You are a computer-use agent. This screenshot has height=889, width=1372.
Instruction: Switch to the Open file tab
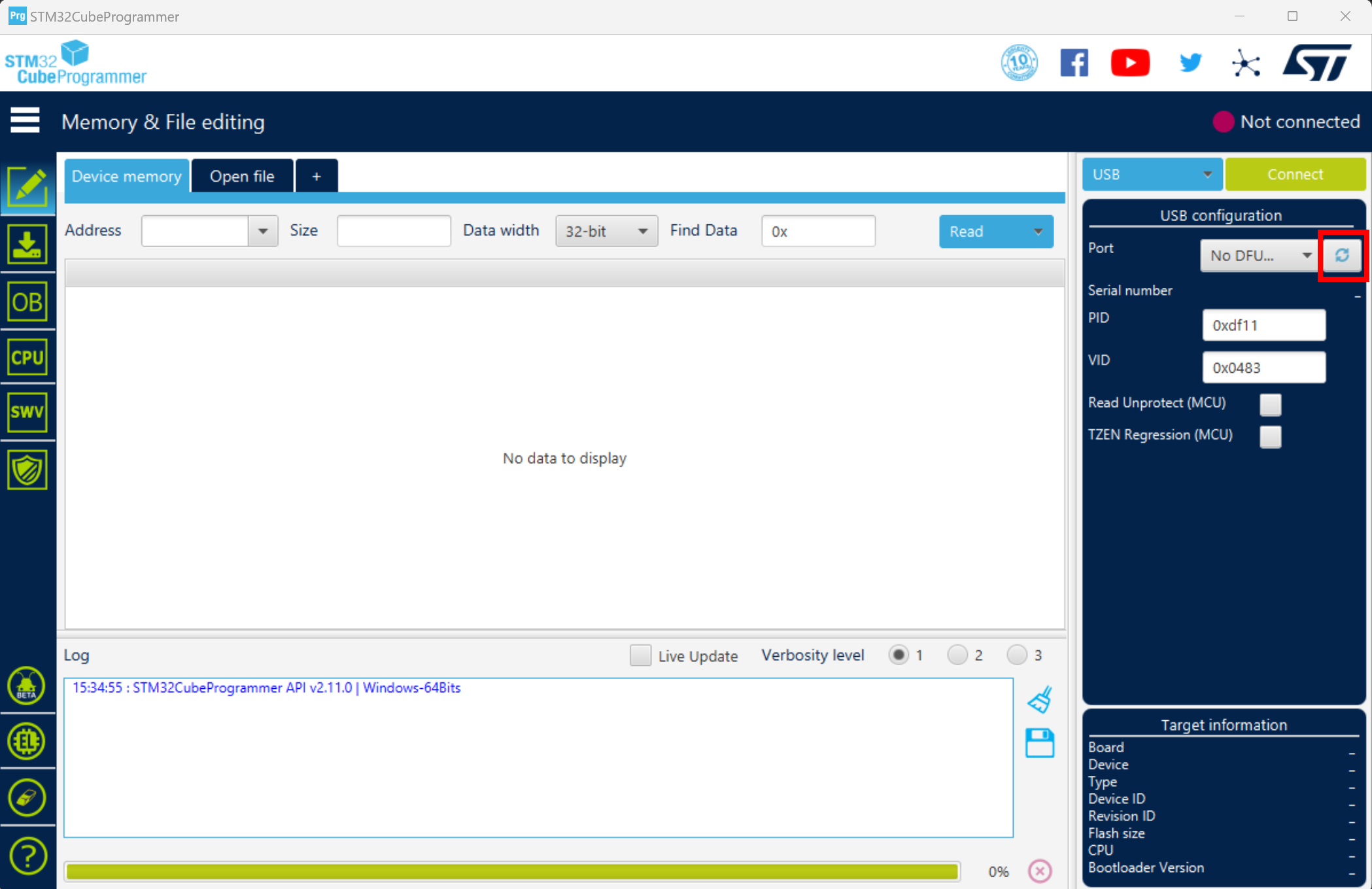(x=241, y=176)
